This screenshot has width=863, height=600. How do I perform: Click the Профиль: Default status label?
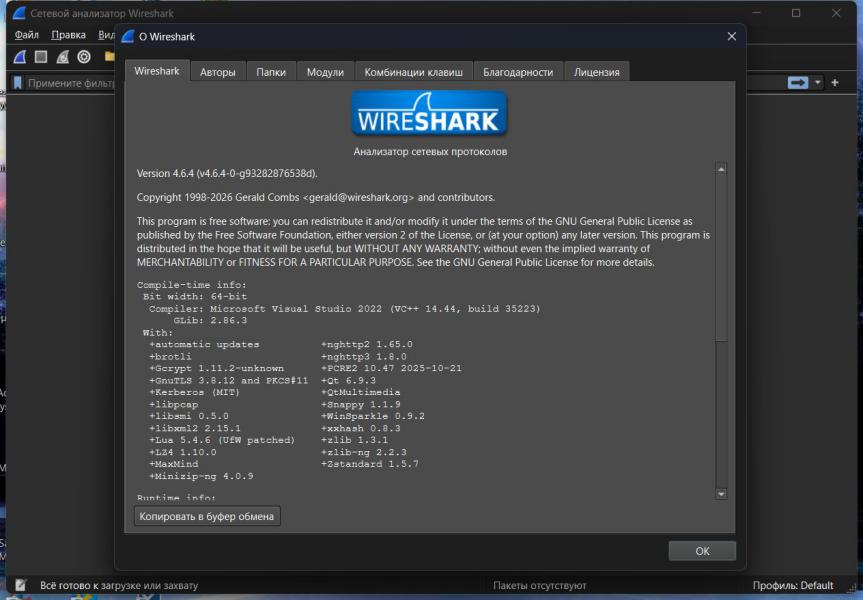pos(792,585)
